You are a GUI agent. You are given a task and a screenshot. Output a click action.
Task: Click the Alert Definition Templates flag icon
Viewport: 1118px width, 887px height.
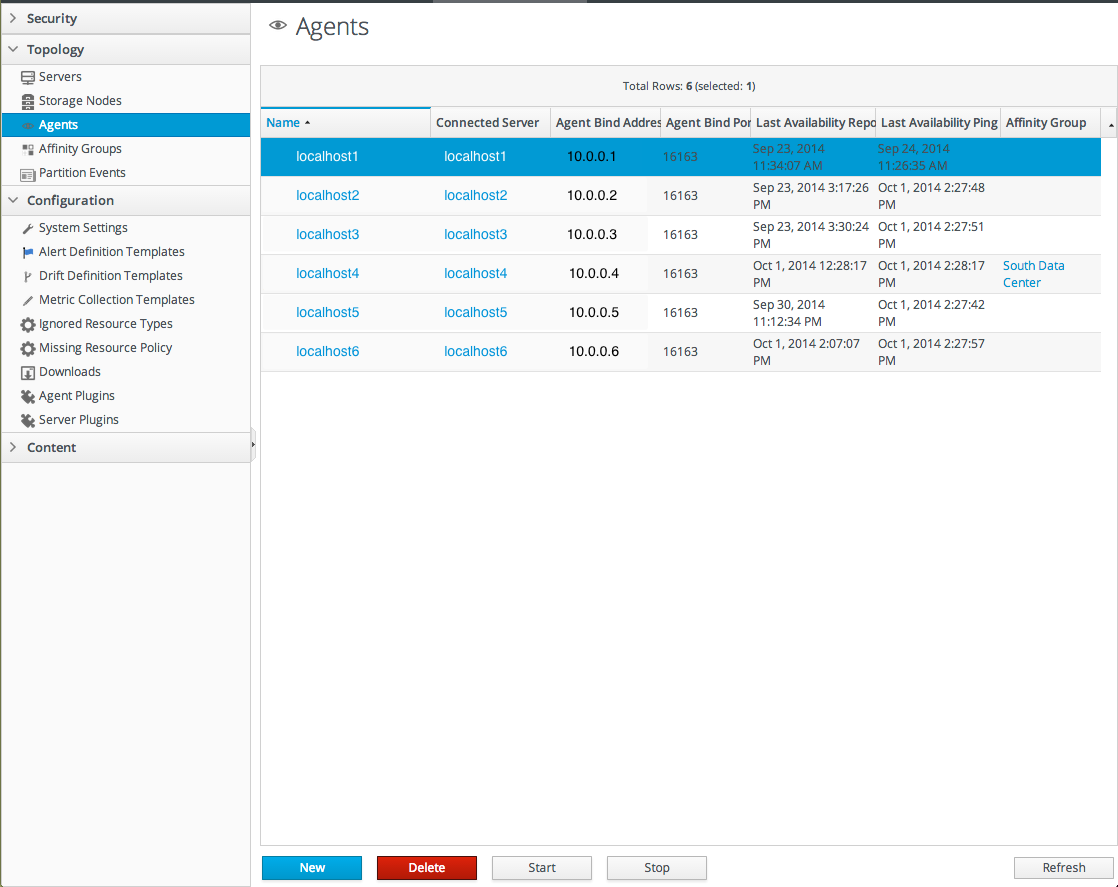click(28, 252)
